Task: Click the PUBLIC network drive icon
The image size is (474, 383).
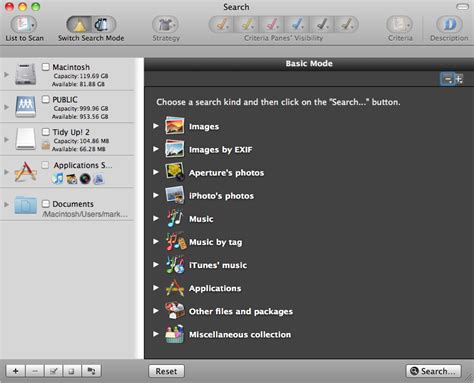Action: [x=26, y=106]
